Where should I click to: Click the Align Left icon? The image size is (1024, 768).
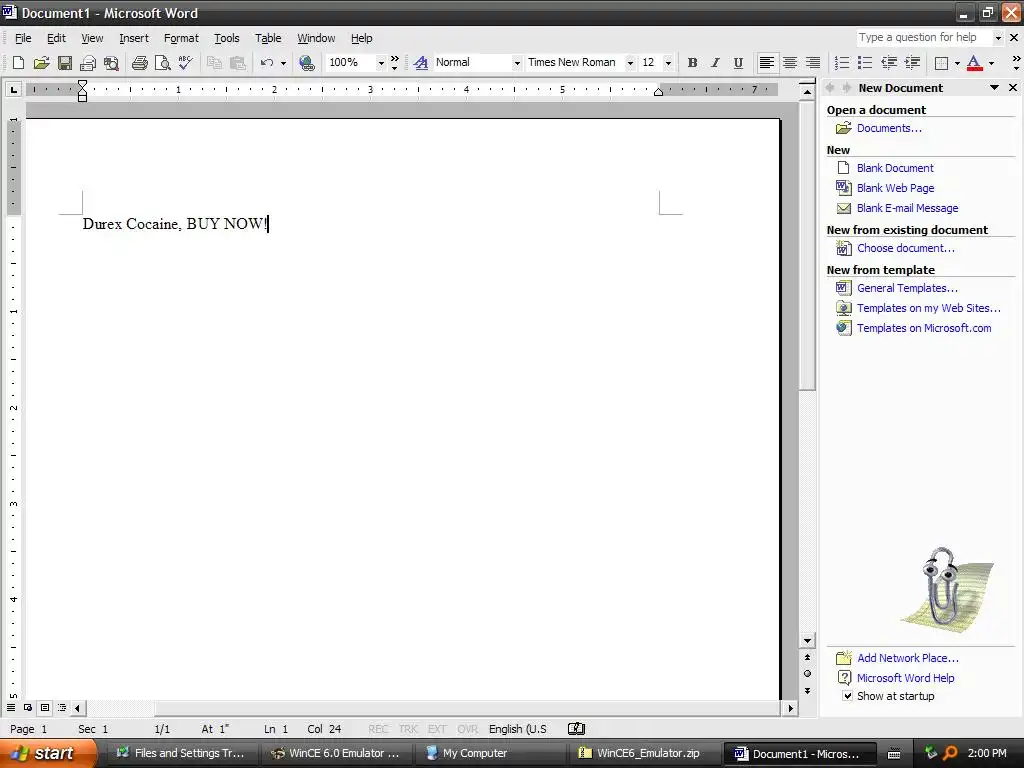[x=767, y=63]
